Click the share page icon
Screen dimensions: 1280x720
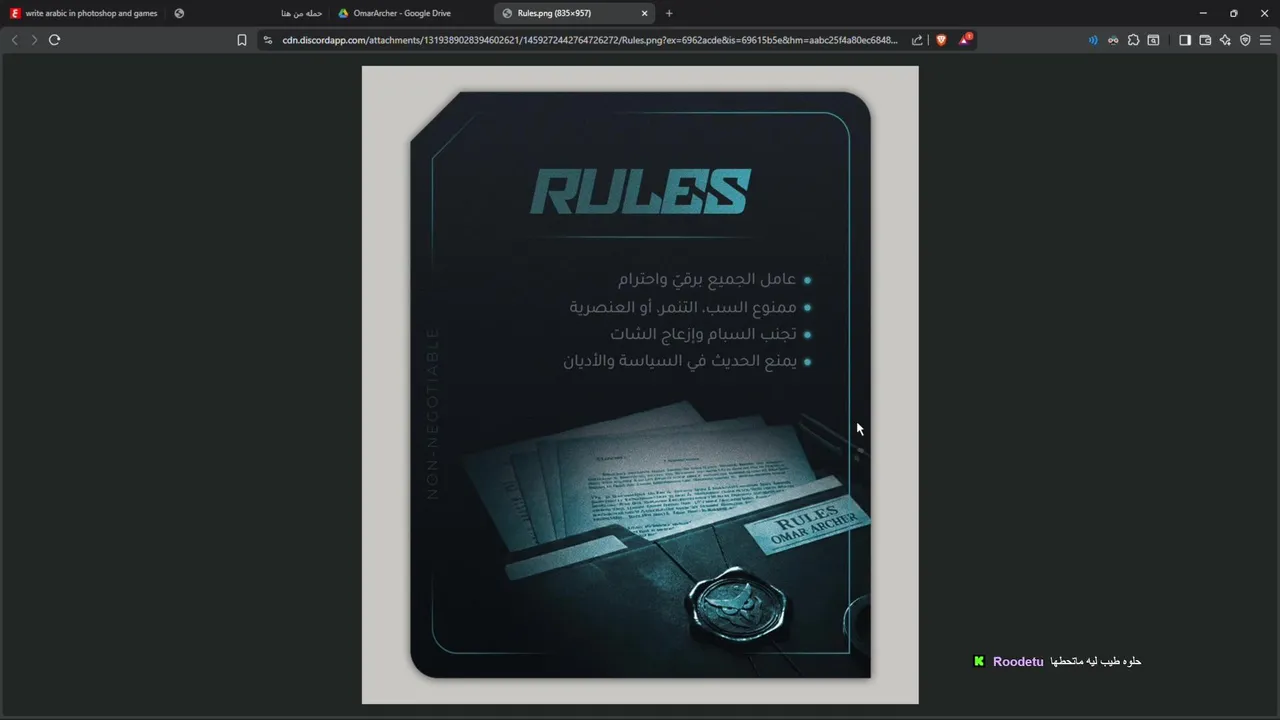pyautogui.click(x=917, y=40)
